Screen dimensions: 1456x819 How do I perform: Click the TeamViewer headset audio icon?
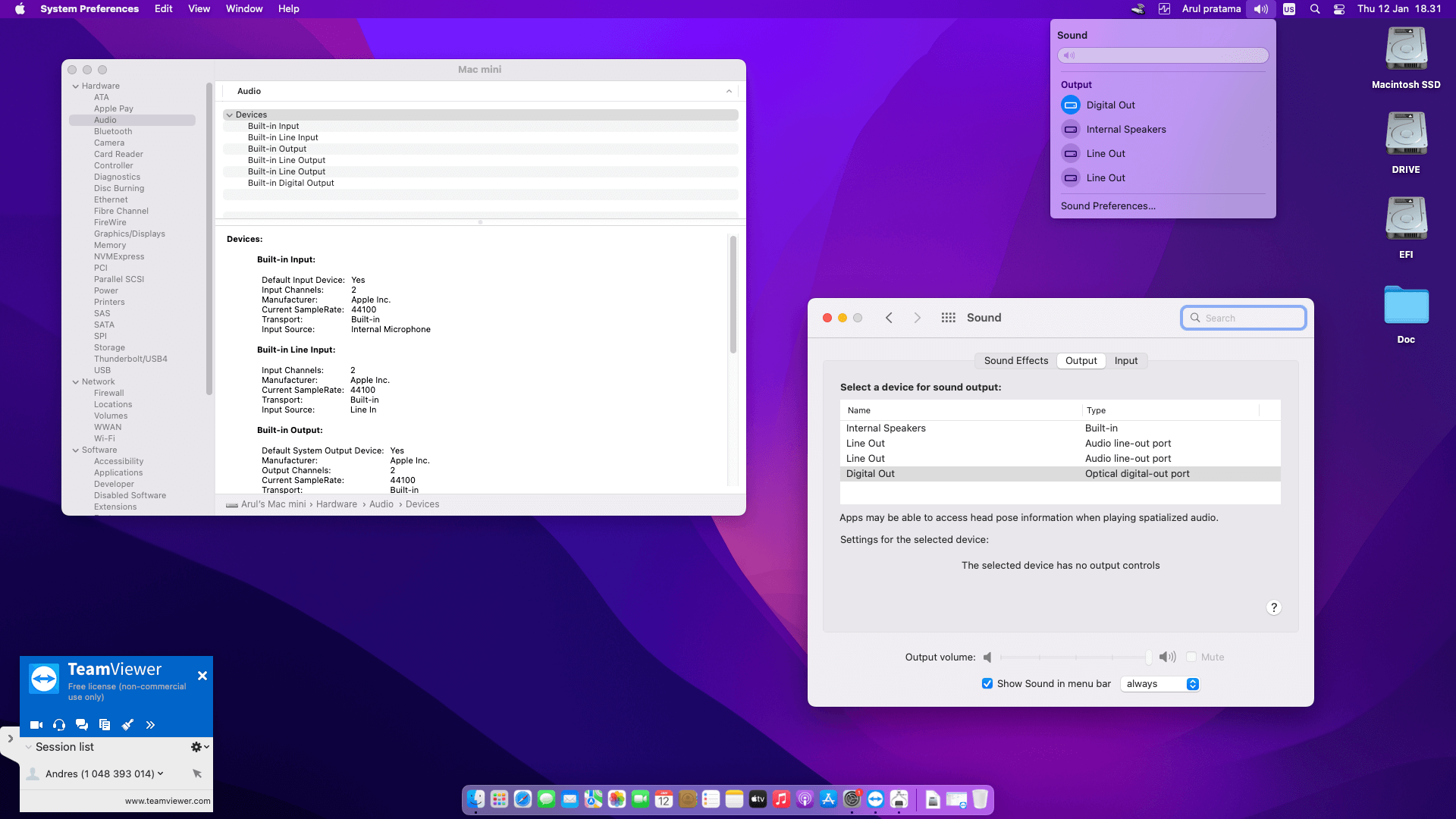click(59, 725)
